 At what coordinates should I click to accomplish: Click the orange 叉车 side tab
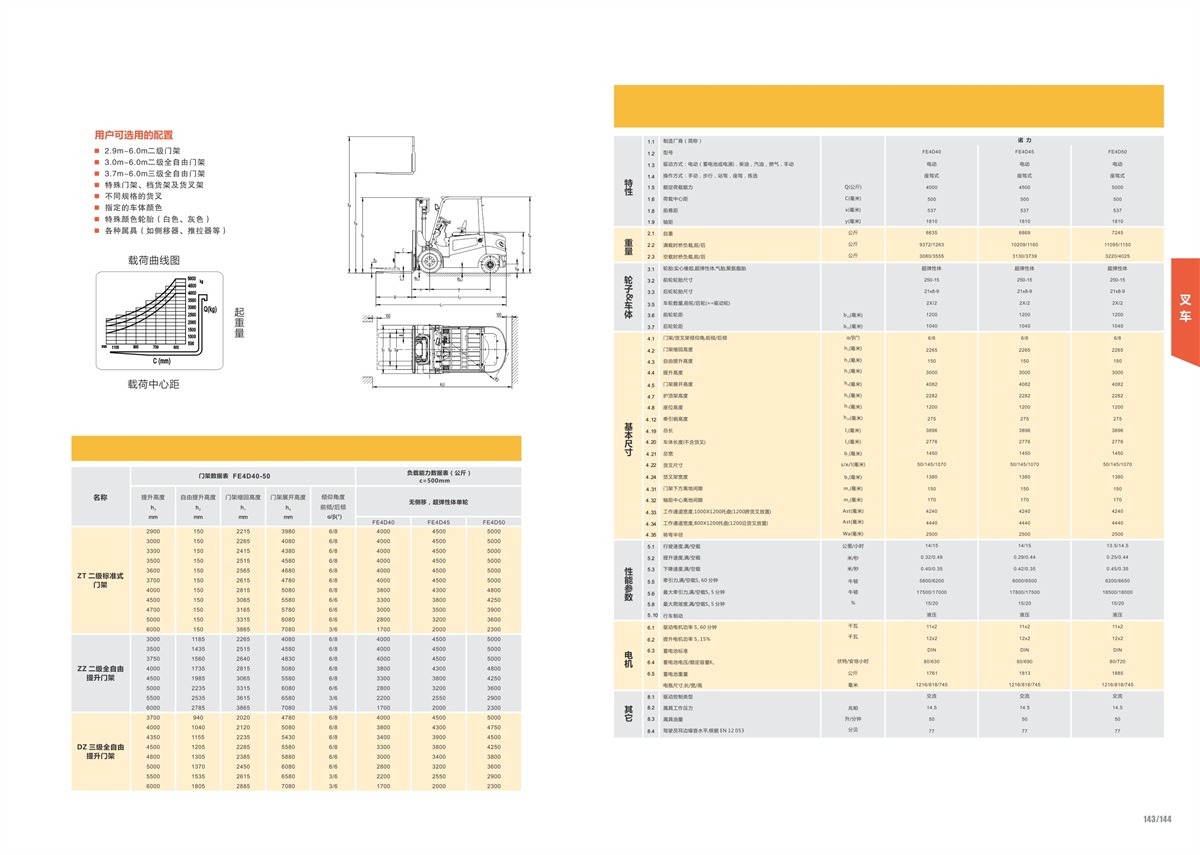pyautogui.click(x=1185, y=313)
